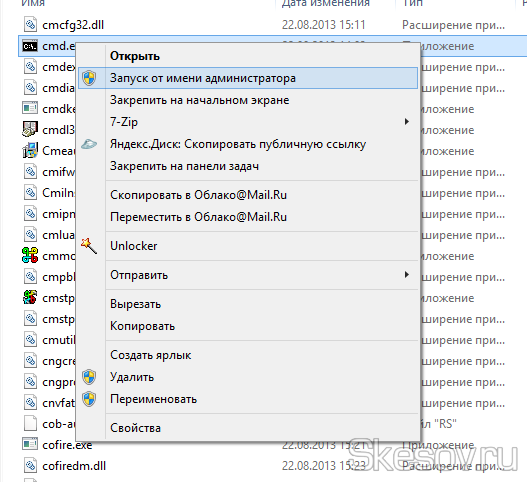Click the Cmiln dll file icon
The image size is (527, 482).
(30, 193)
